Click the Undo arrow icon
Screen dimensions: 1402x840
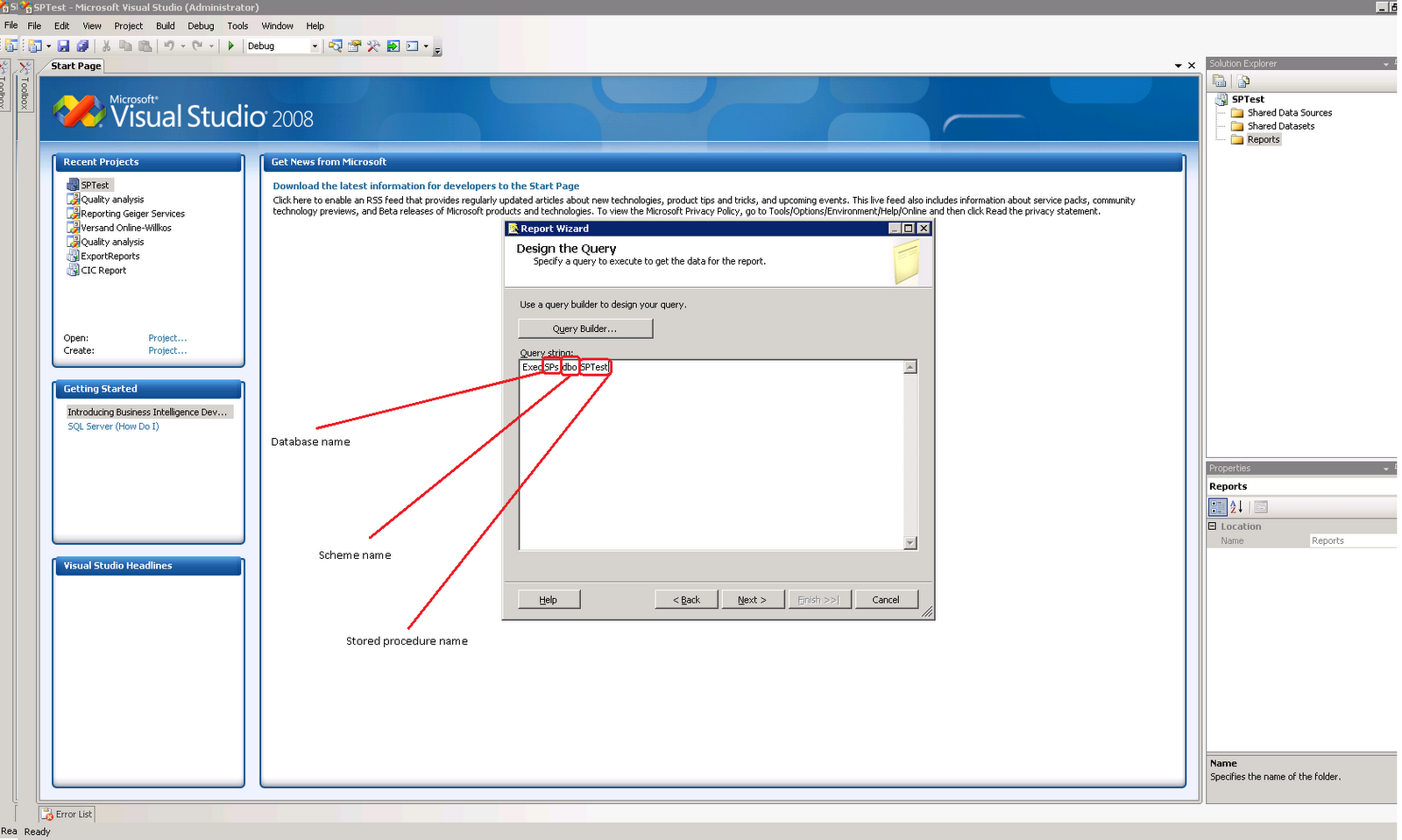(168, 46)
